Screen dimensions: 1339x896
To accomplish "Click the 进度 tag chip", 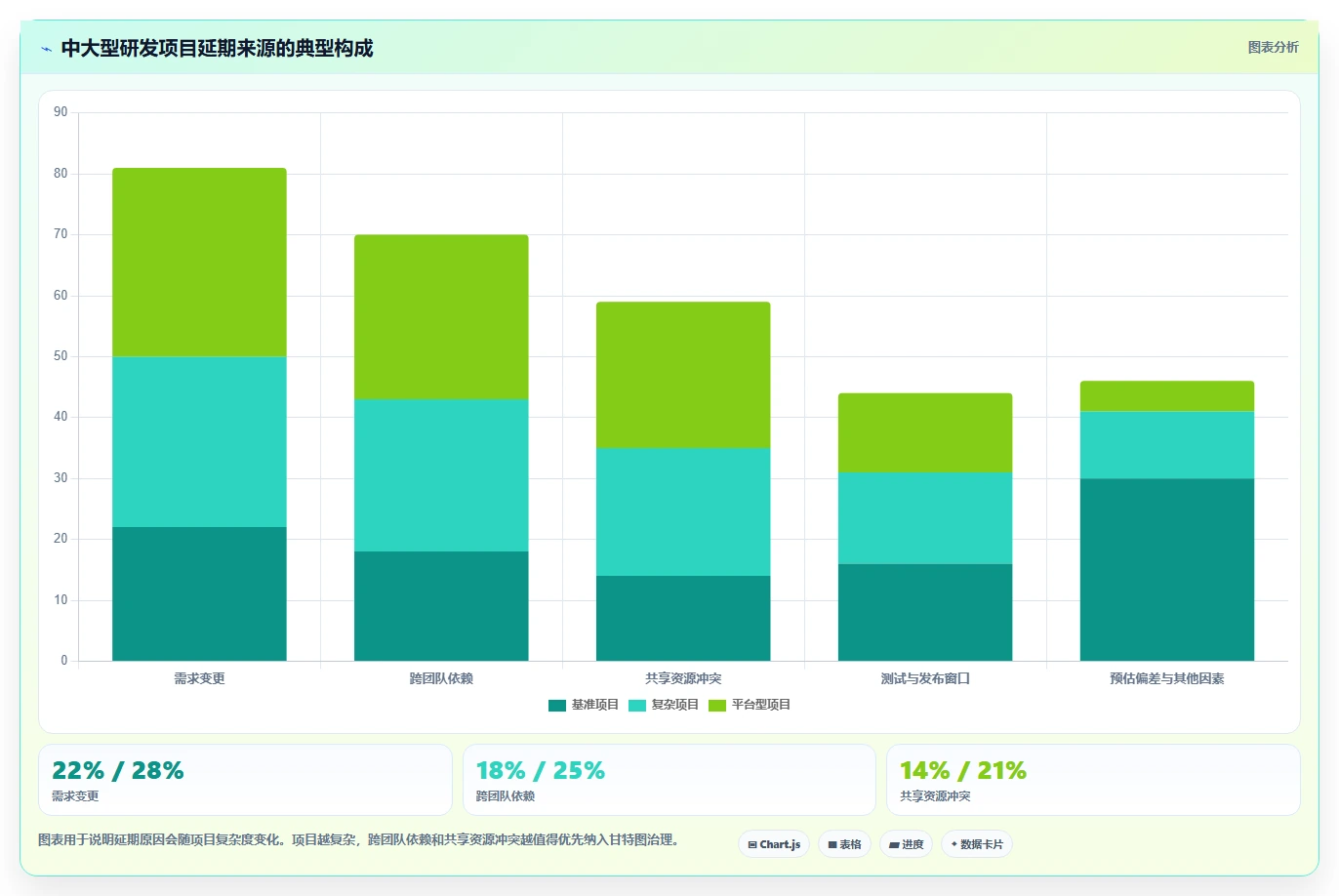I will pyautogui.click(x=907, y=844).
